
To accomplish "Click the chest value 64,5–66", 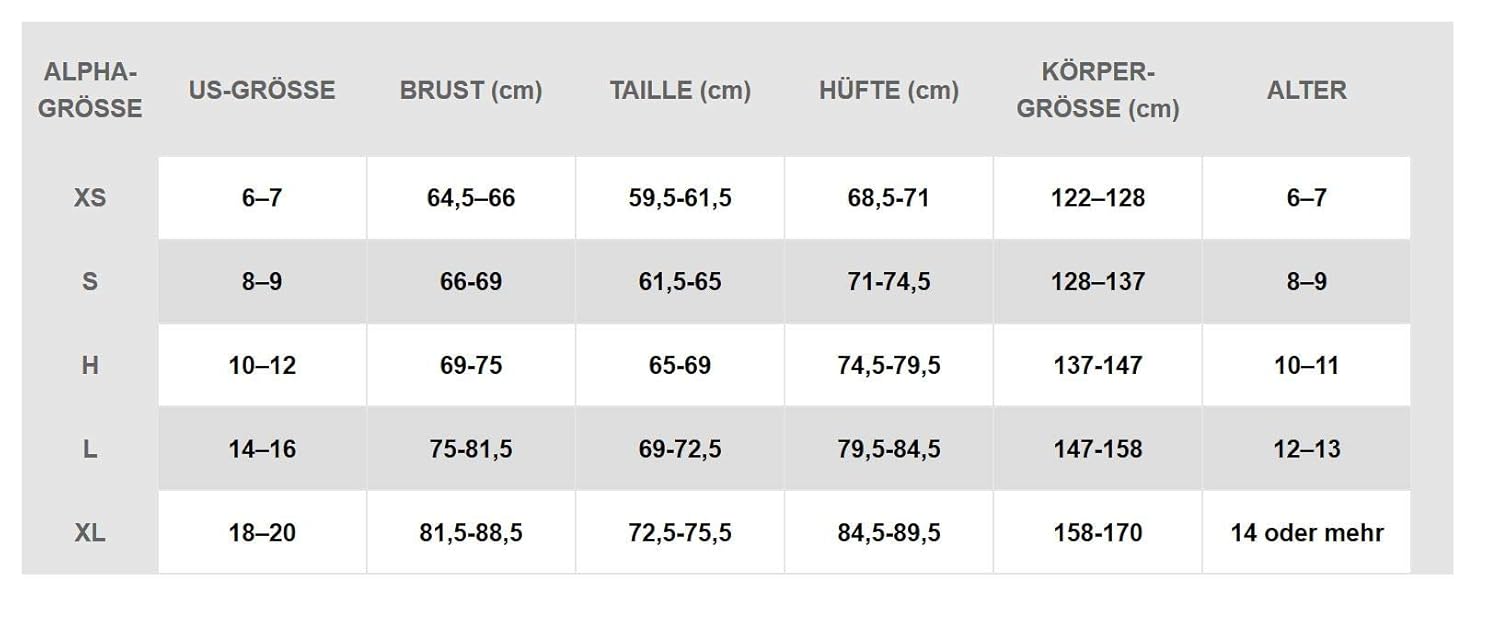I will [x=471, y=198].
